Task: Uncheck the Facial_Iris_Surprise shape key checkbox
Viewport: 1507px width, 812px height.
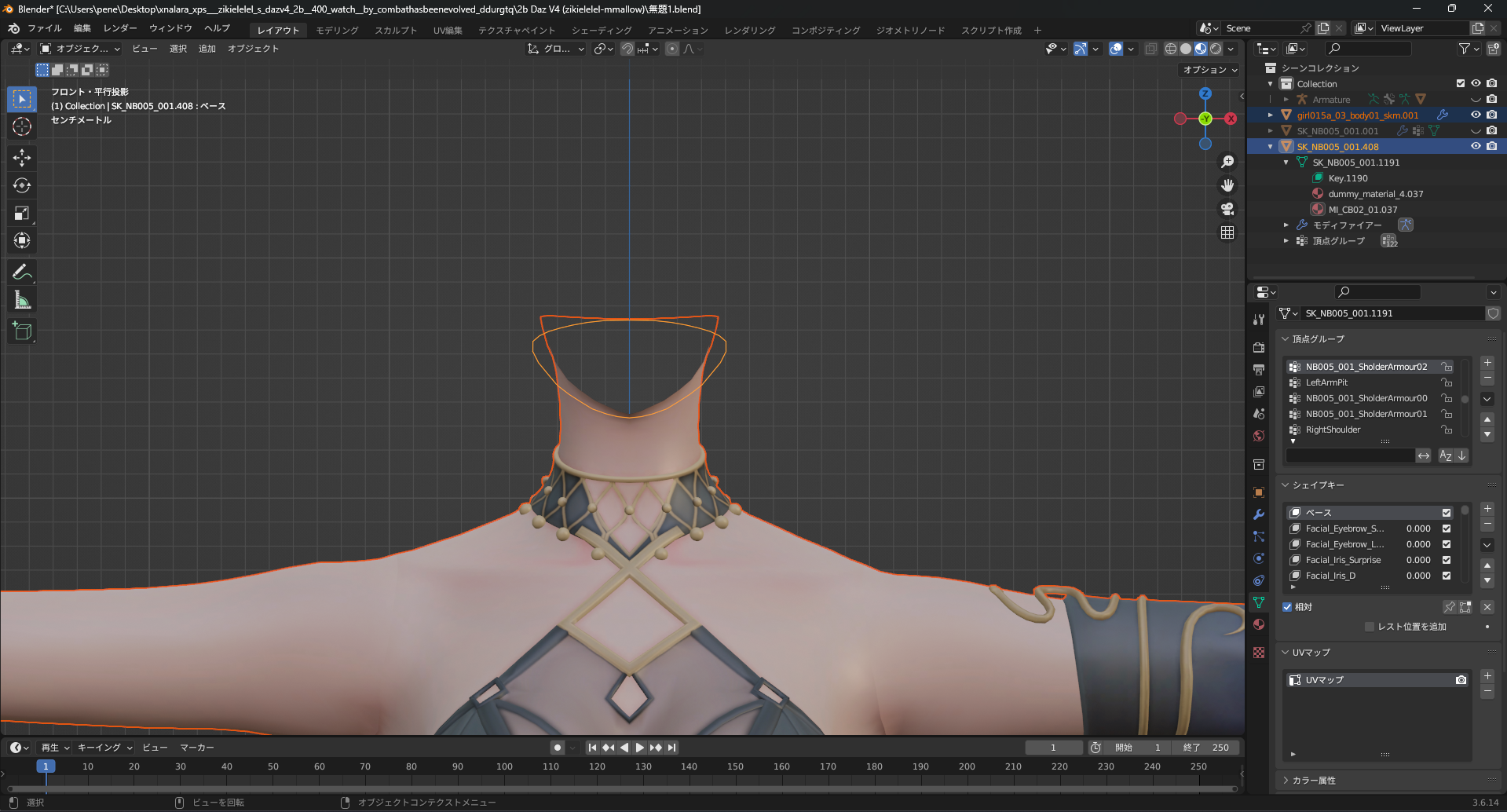Action: (1447, 560)
